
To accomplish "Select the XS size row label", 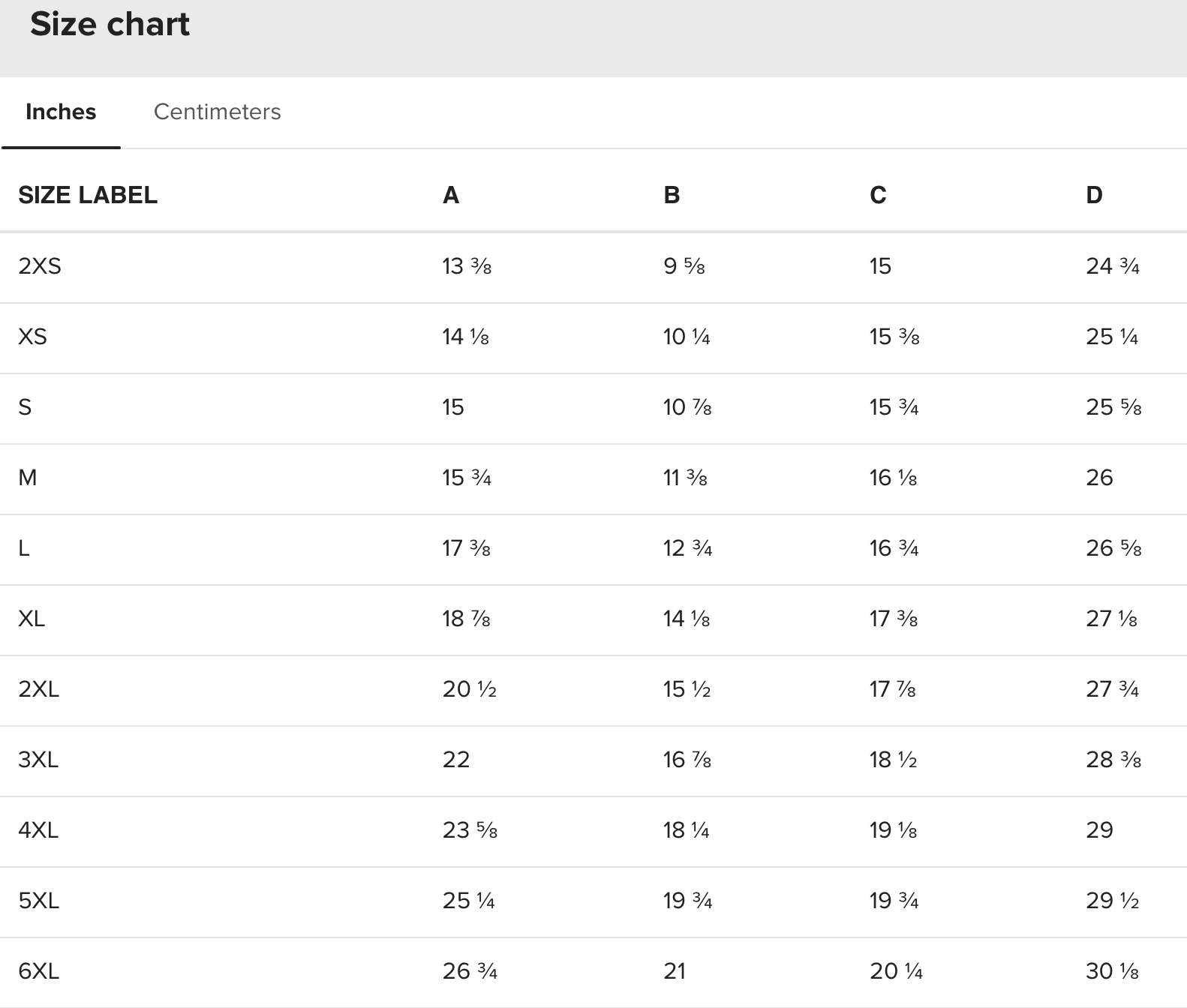I will (x=32, y=337).
